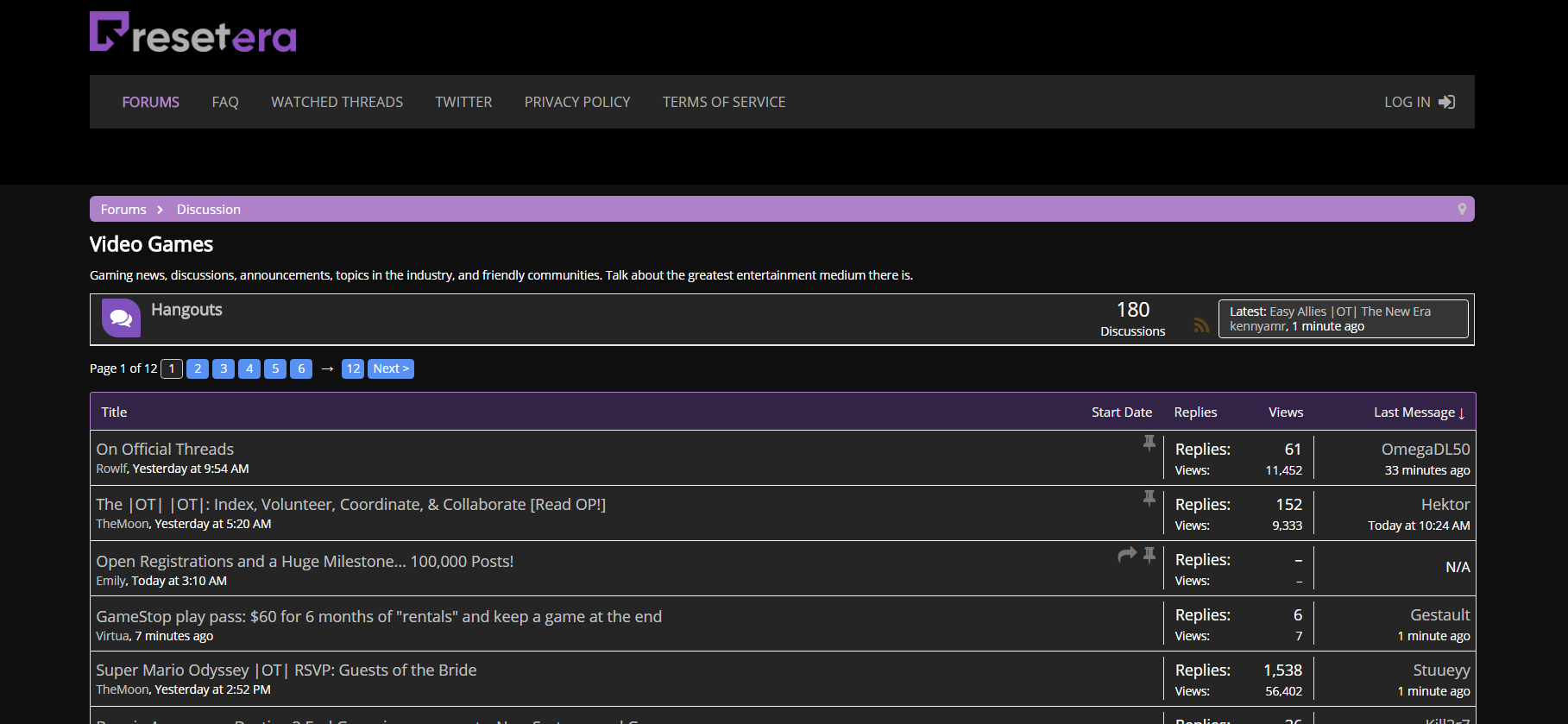
Task: Open the FAQ nav item
Action: 225,102
